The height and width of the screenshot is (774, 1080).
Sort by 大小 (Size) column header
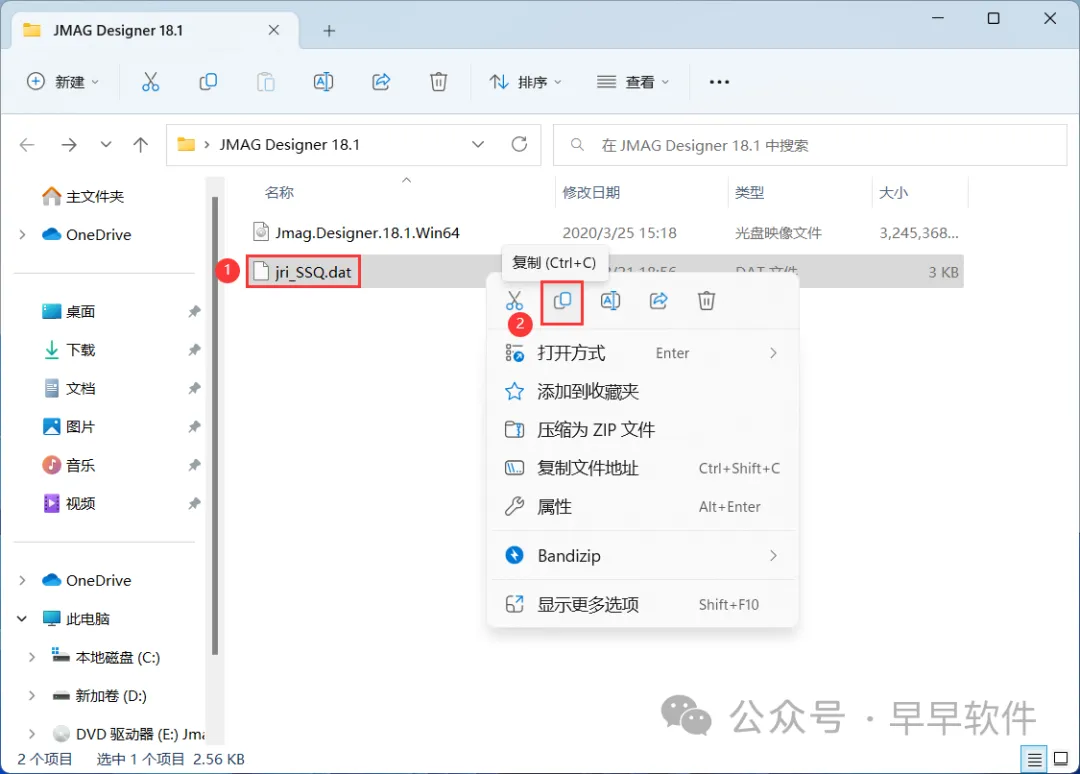[893, 193]
